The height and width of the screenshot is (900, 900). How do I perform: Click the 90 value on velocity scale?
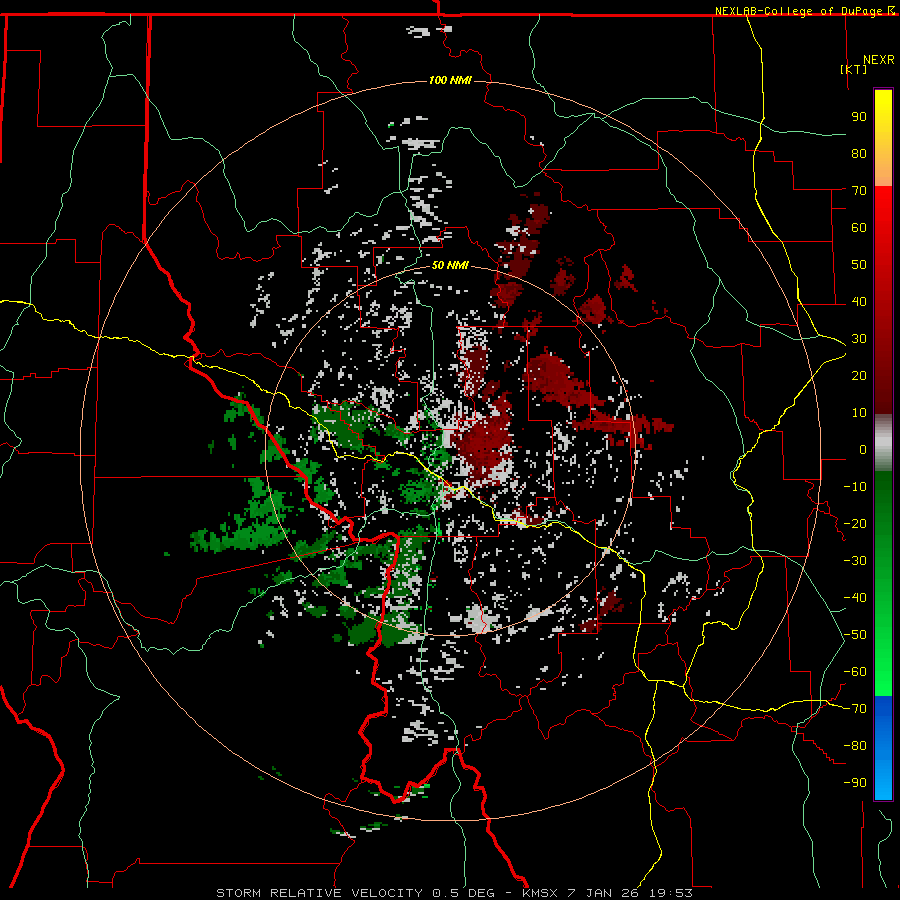pyautogui.click(x=859, y=117)
